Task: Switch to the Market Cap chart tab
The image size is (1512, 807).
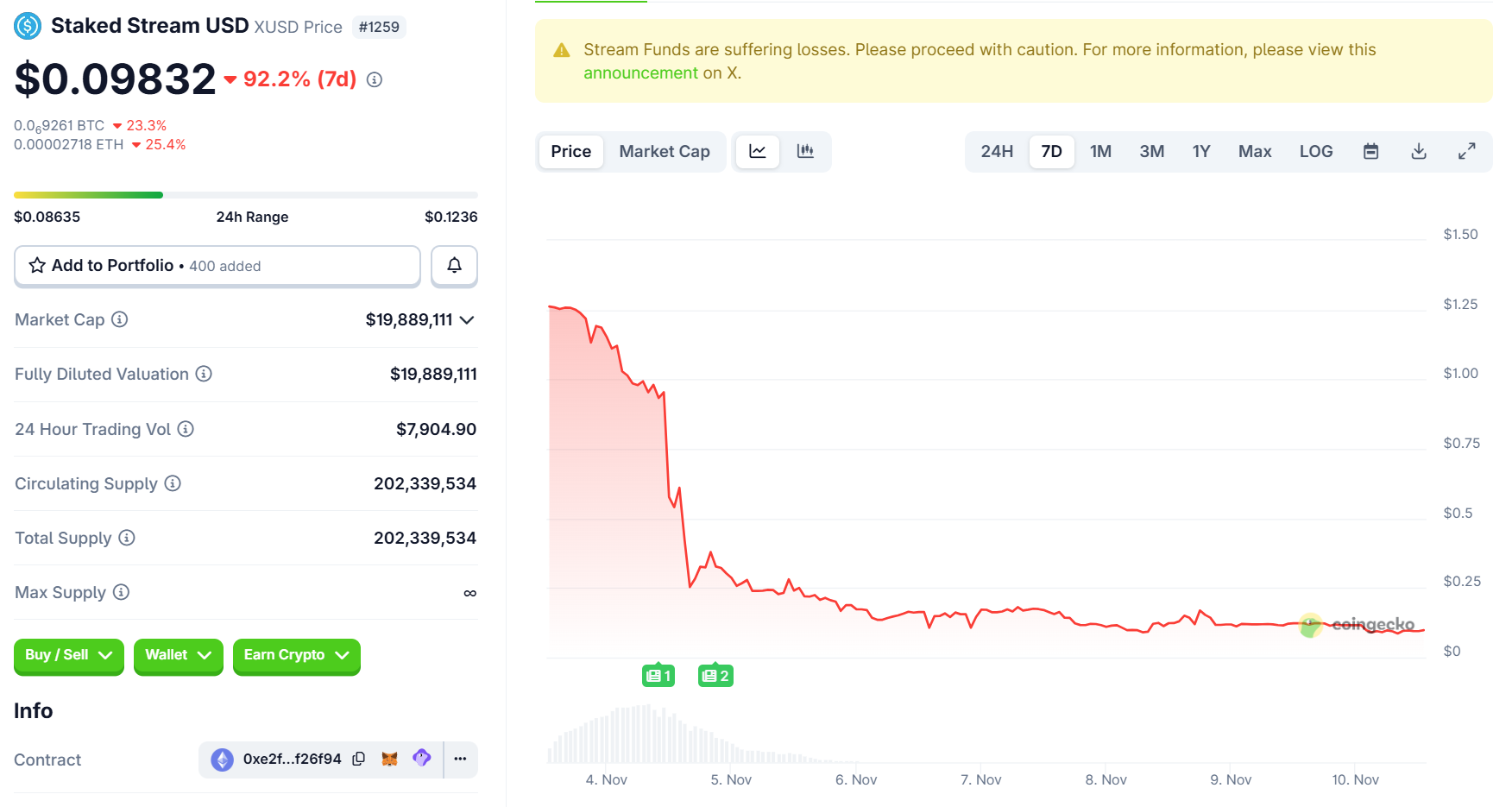Action: (665, 151)
